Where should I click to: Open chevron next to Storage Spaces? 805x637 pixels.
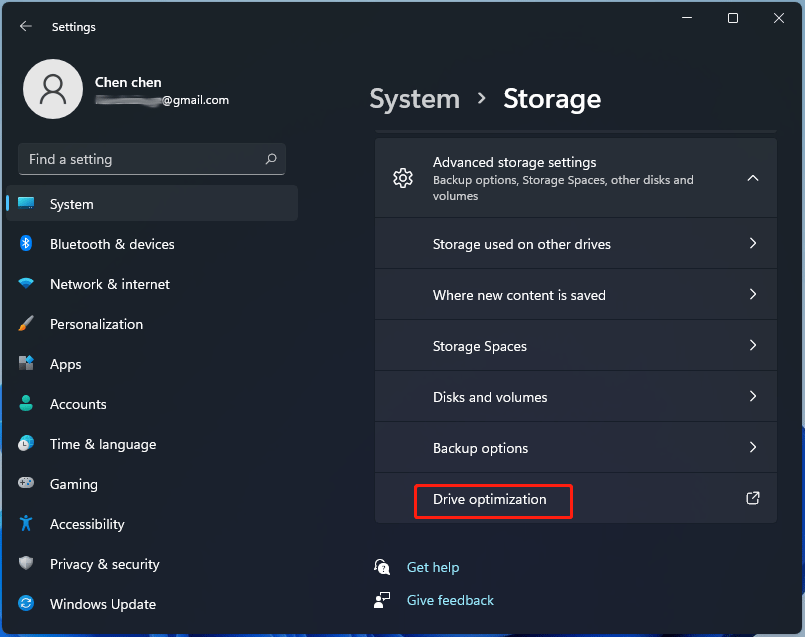[x=753, y=345]
